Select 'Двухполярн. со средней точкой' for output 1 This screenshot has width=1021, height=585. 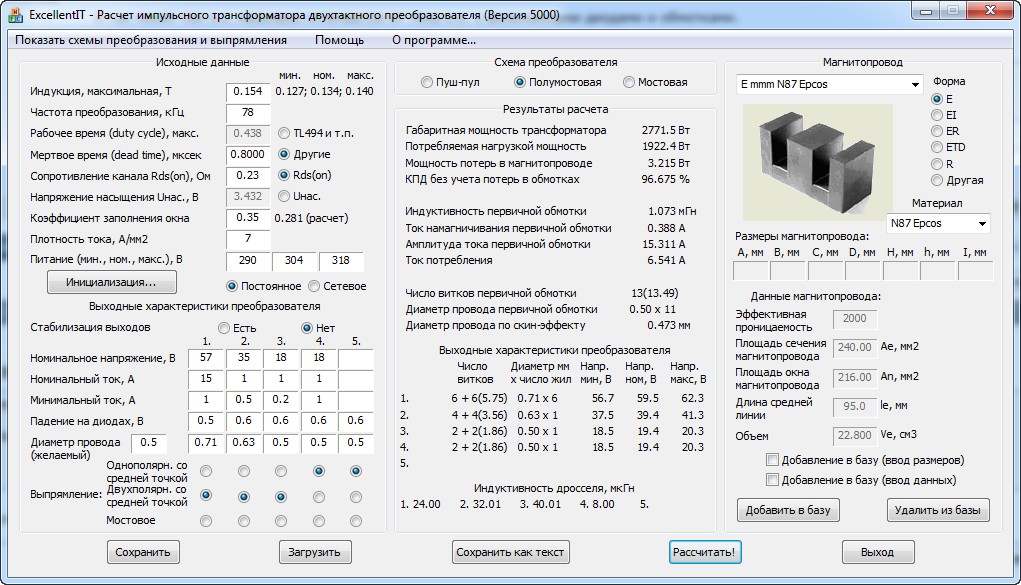click(206, 496)
